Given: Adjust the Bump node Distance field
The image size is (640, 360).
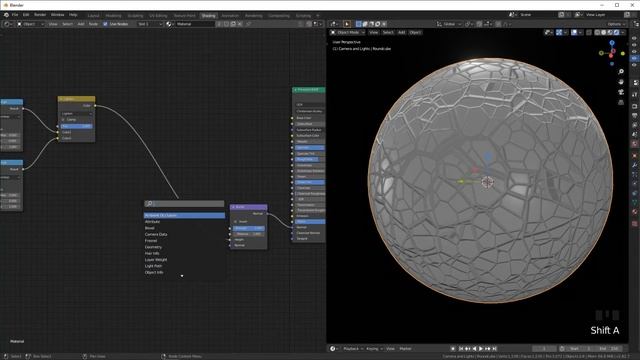Looking at the screenshot, I should tap(249, 234).
